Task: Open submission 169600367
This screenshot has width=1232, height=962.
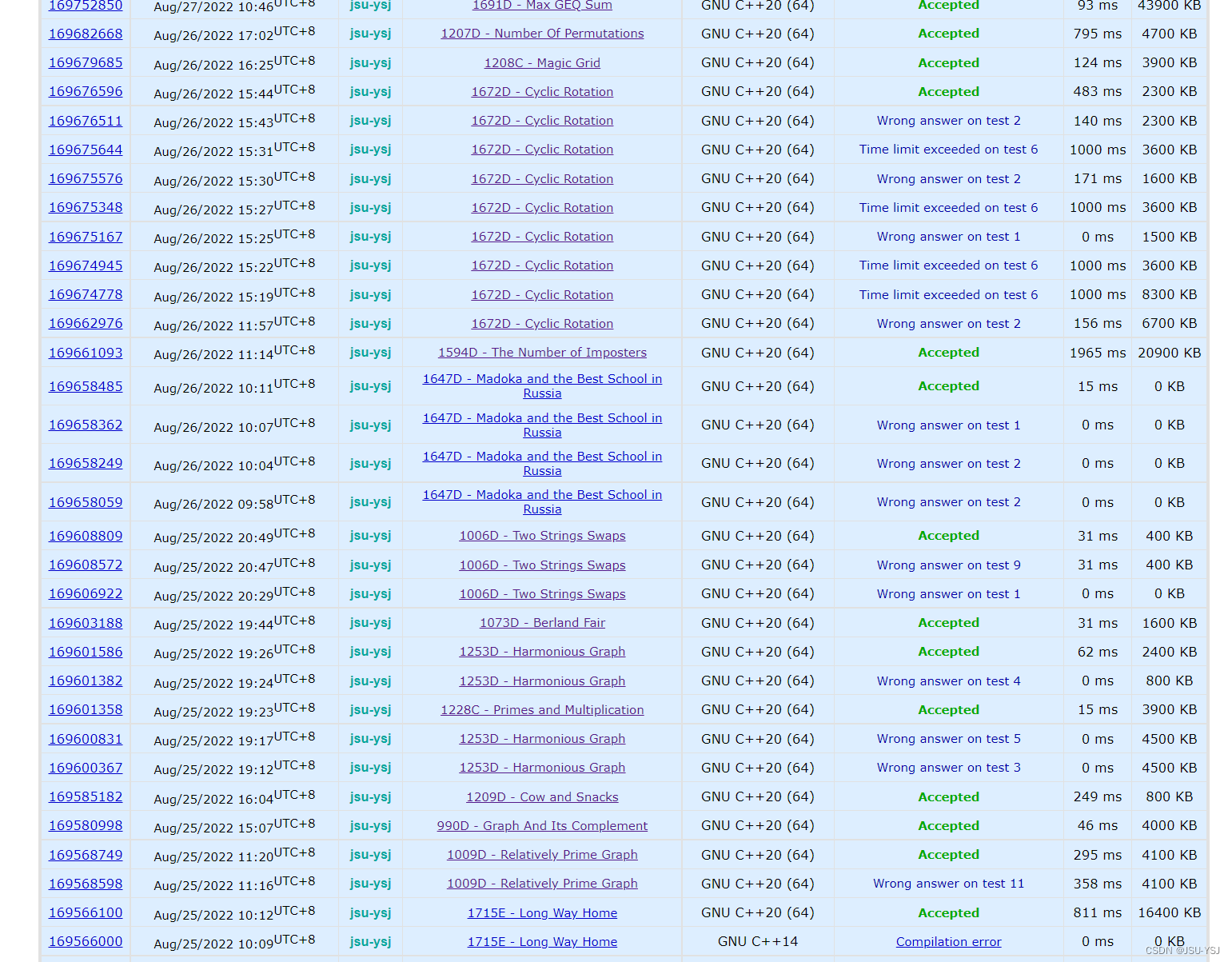Action: pyautogui.click(x=86, y=768)
